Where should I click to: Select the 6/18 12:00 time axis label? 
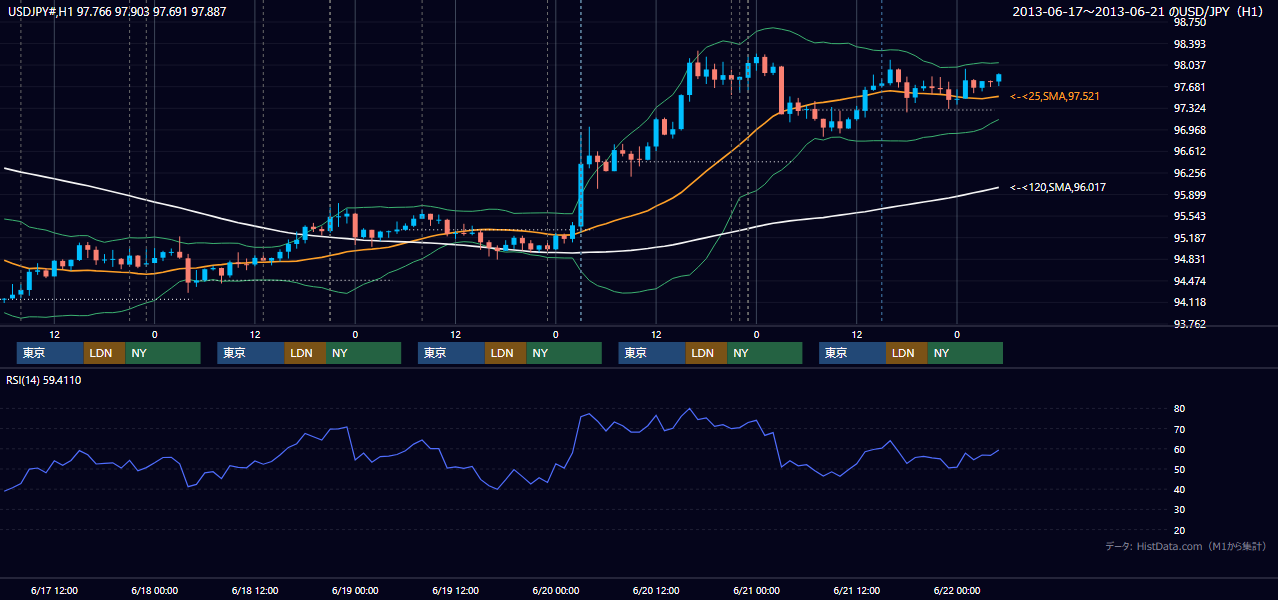[254, 591]
